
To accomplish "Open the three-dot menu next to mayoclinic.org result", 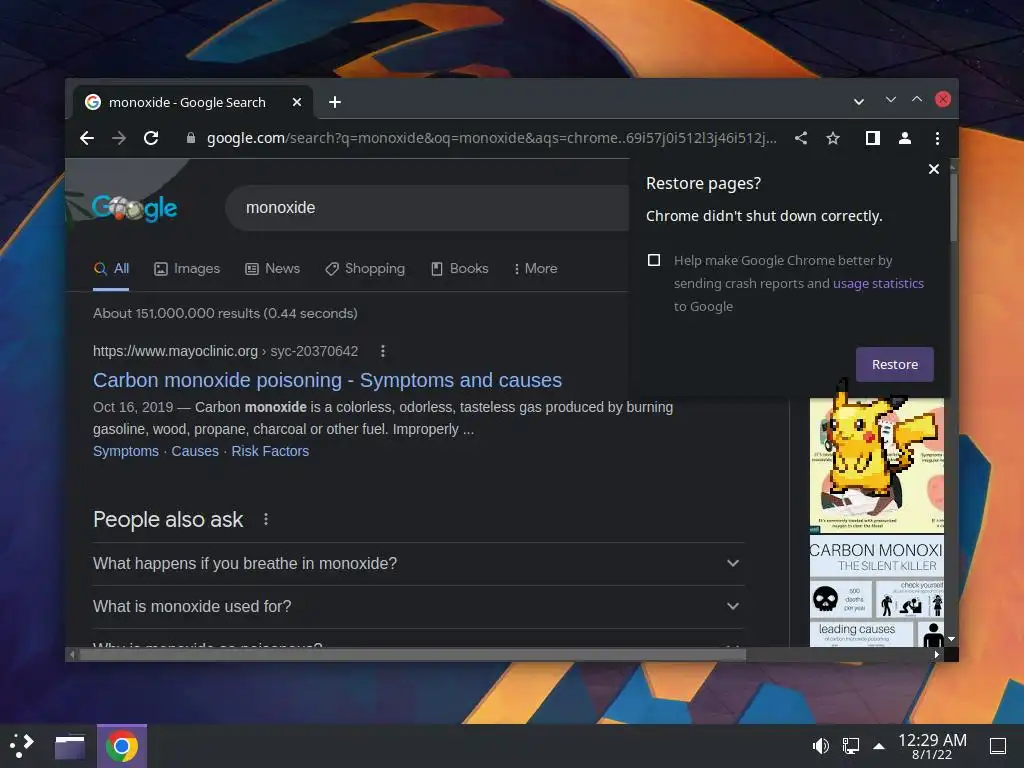I will pos(383,351).
